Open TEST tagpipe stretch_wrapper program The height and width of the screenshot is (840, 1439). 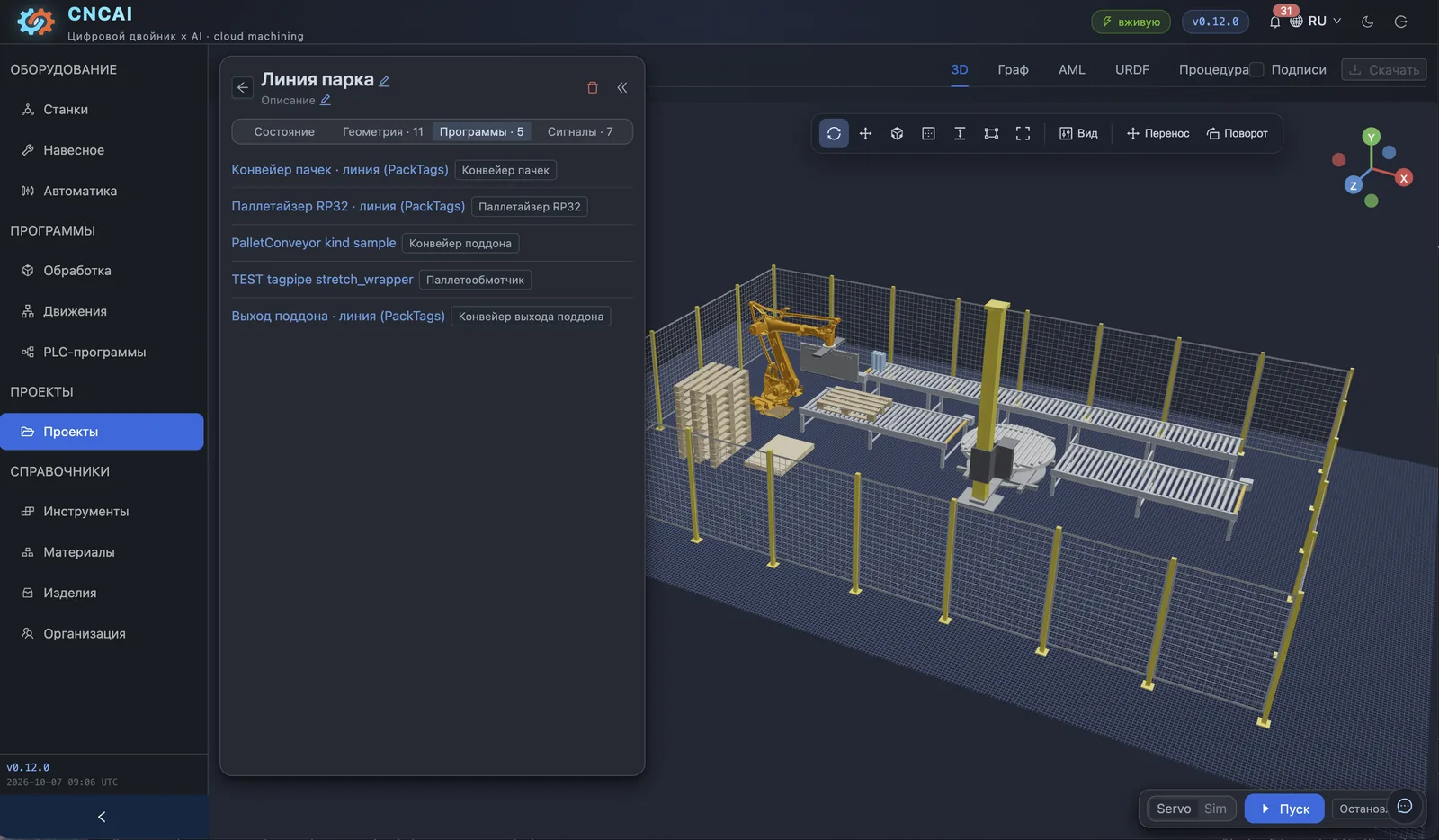coord(322,279)
